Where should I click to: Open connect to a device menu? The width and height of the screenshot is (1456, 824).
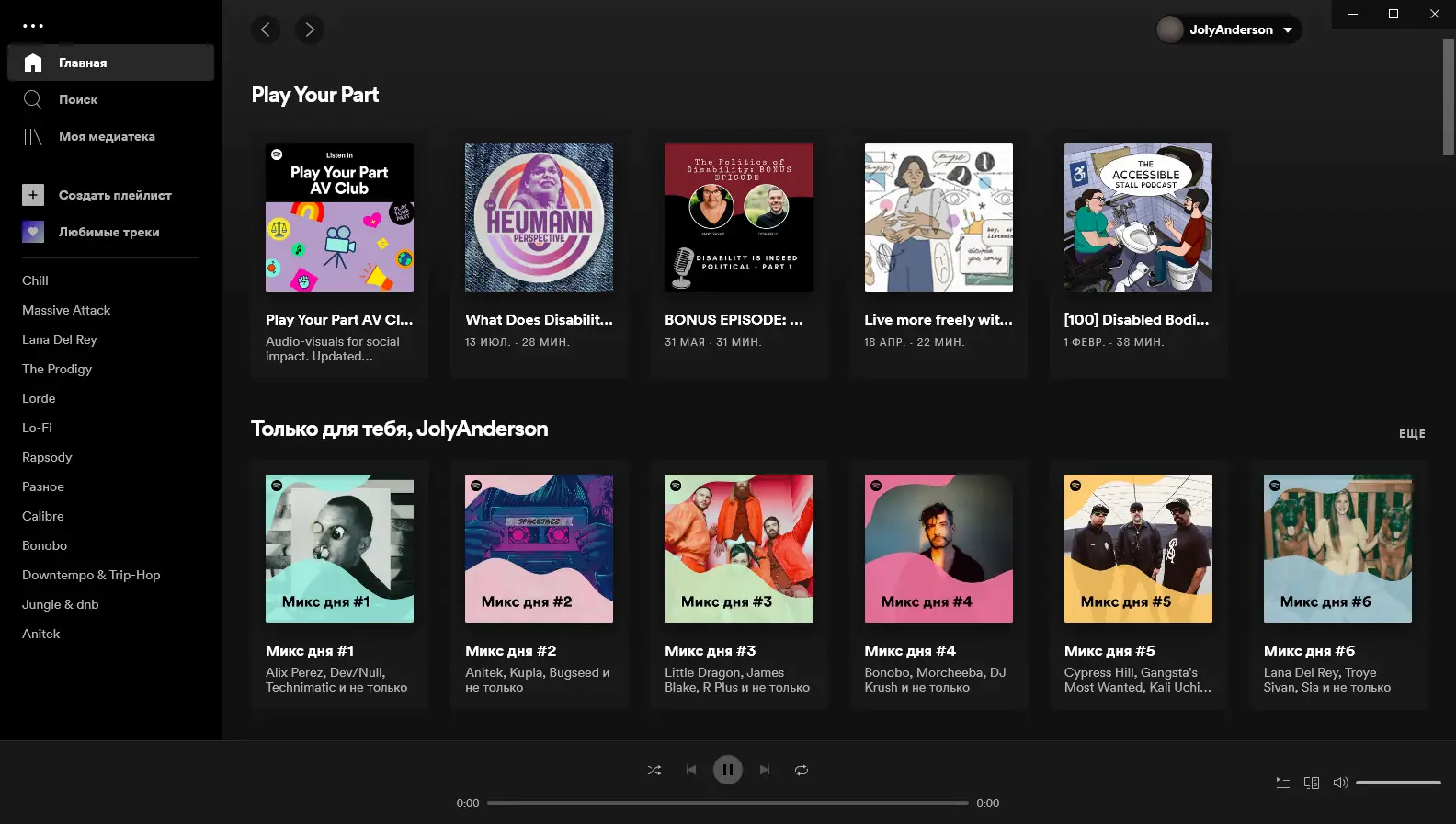(1312, 783)
